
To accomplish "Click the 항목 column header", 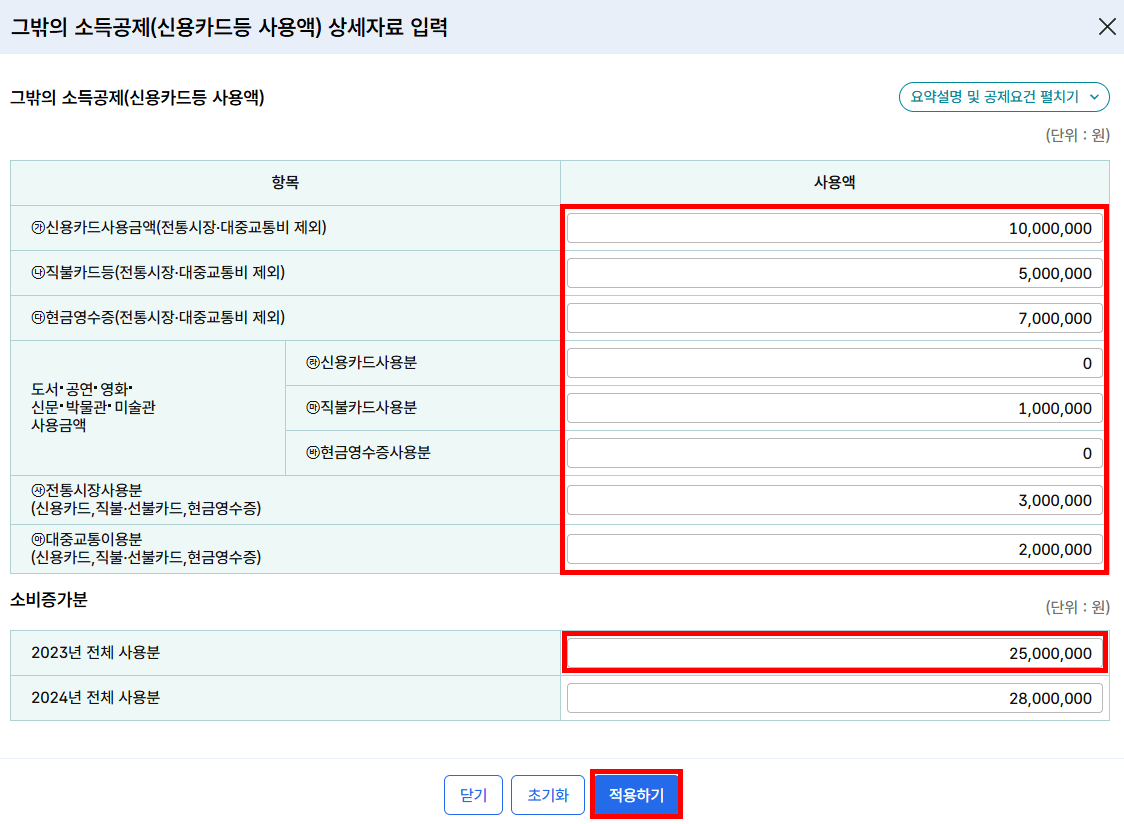I will [283, 182].
